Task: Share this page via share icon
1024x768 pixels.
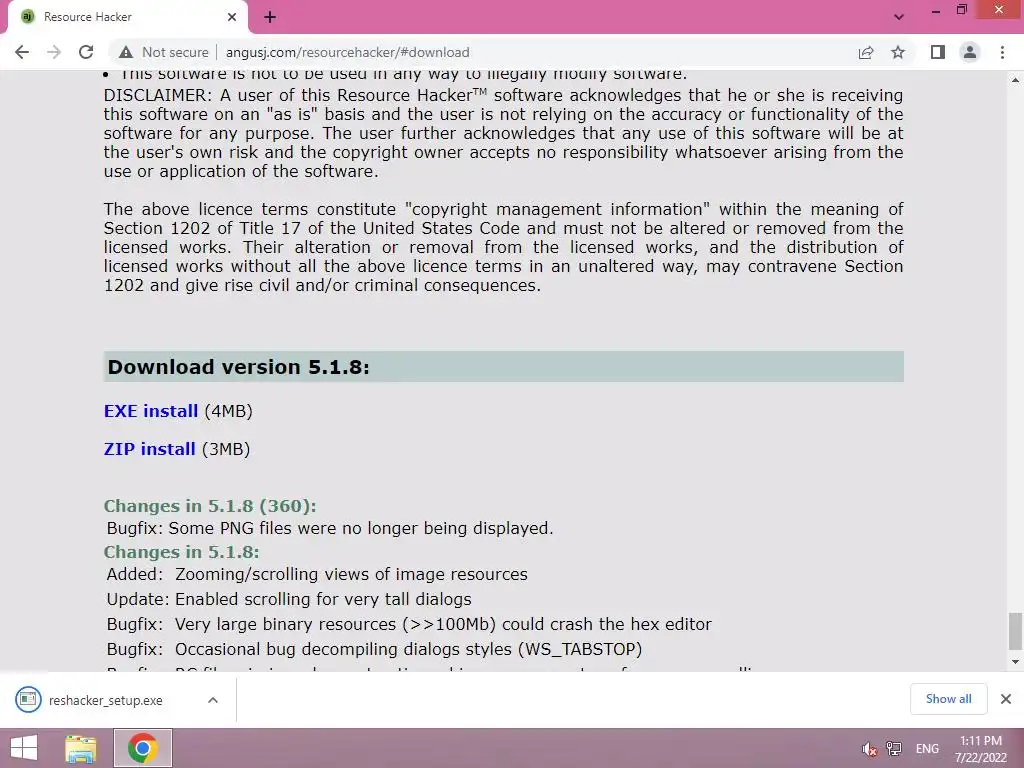Action: [866, 52]
